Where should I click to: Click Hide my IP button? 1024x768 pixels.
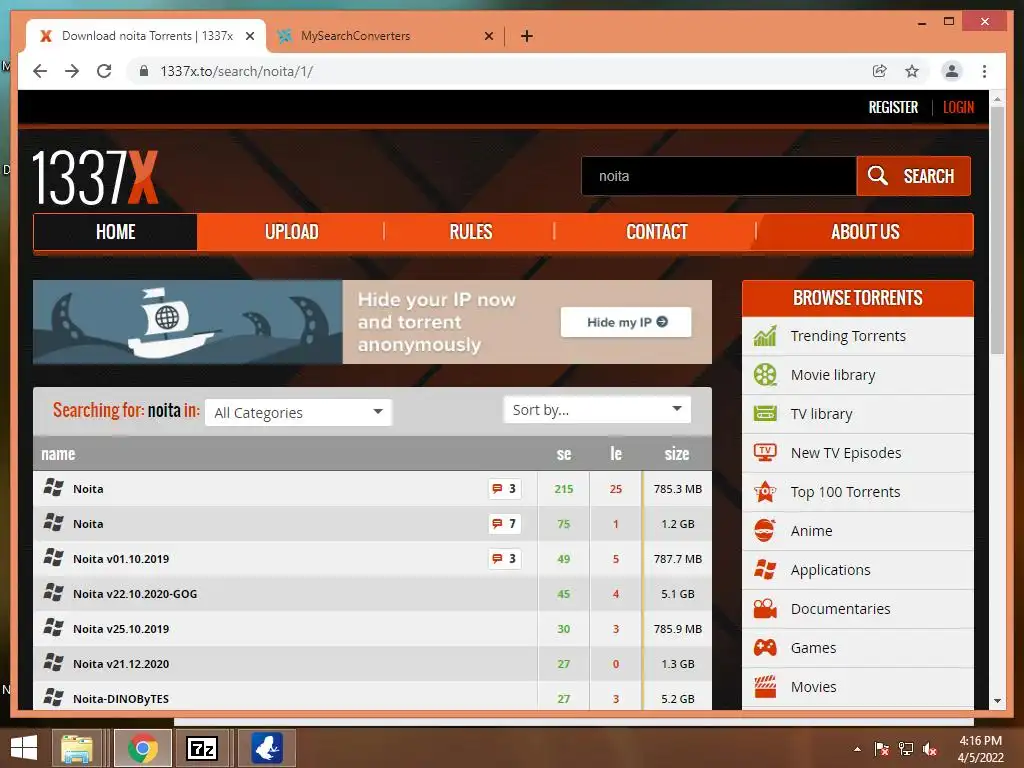pyautogui.click(x=626, y=322)
